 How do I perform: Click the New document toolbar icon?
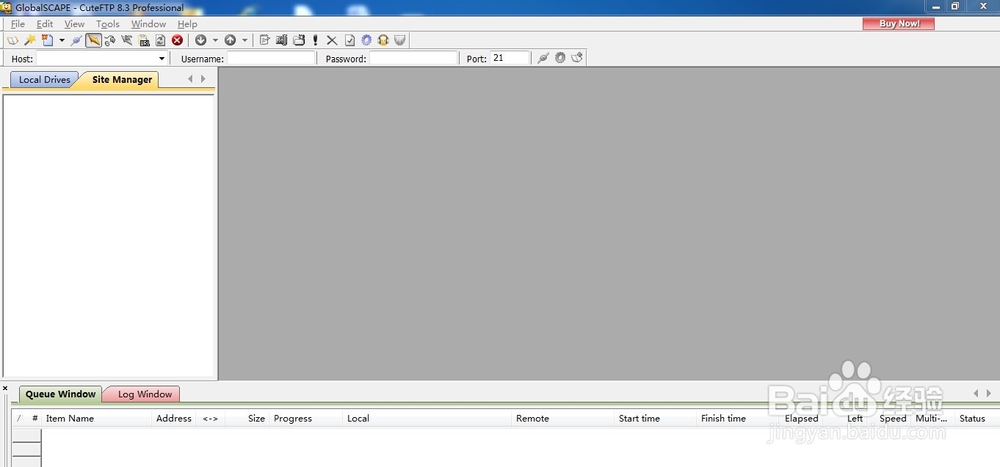coord(47,40)
